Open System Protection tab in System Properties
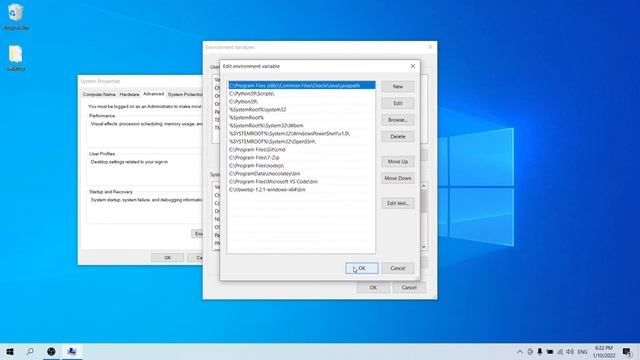 point(185,94)
